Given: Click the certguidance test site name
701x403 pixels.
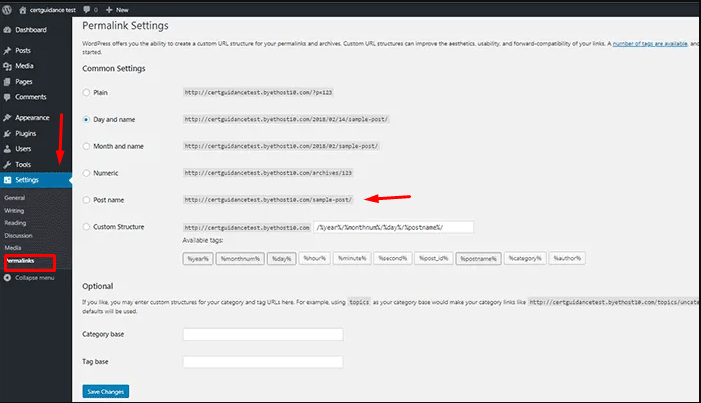Looking at the screenshot, I should tap(53, 10).
